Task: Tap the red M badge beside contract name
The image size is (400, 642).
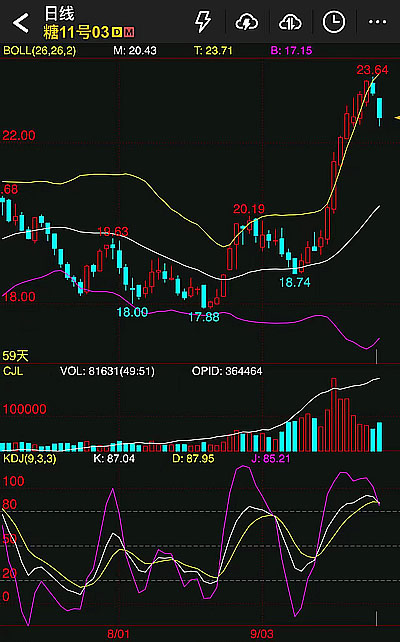Action: tap(129, 32)
